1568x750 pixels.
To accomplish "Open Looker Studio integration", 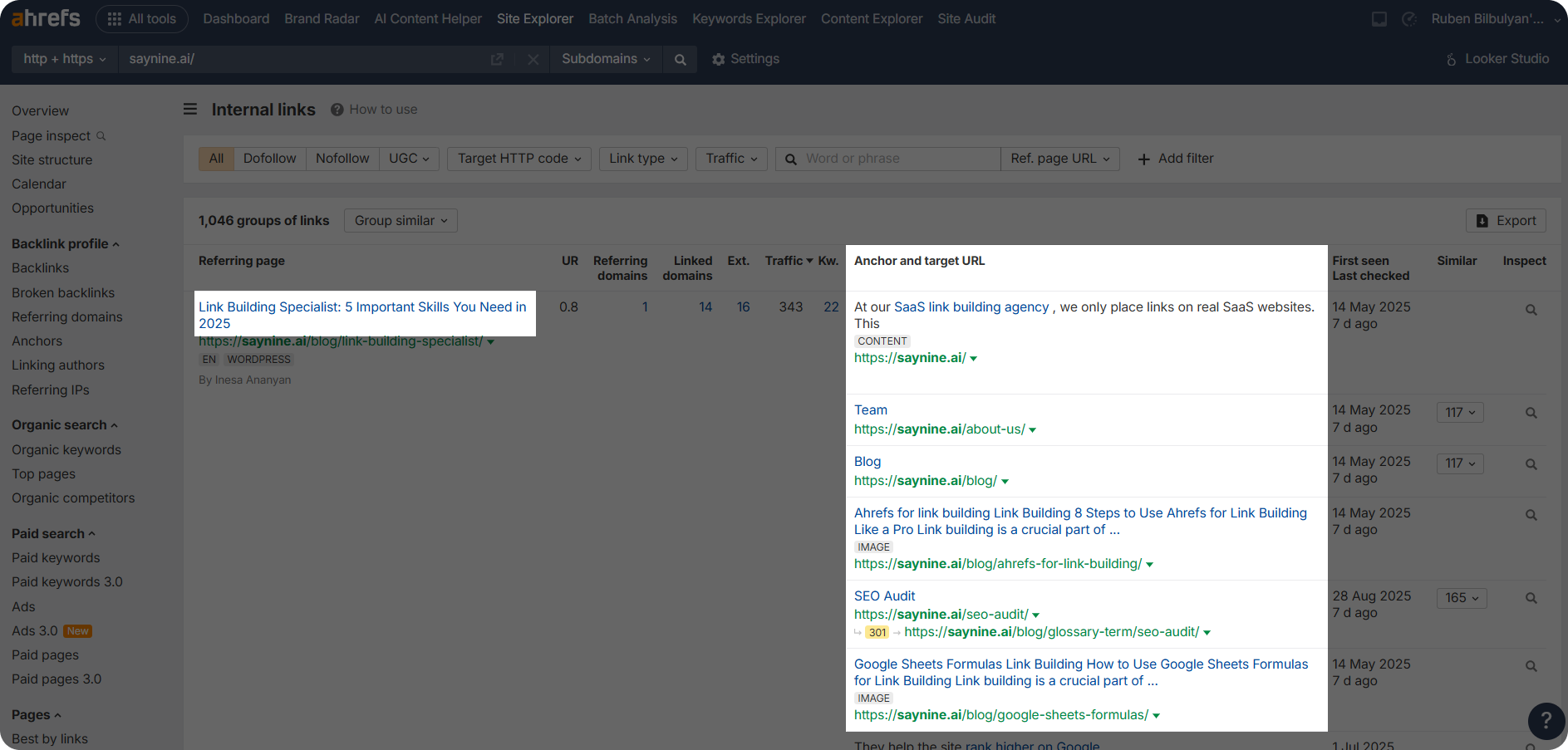I will point(1497,59).
